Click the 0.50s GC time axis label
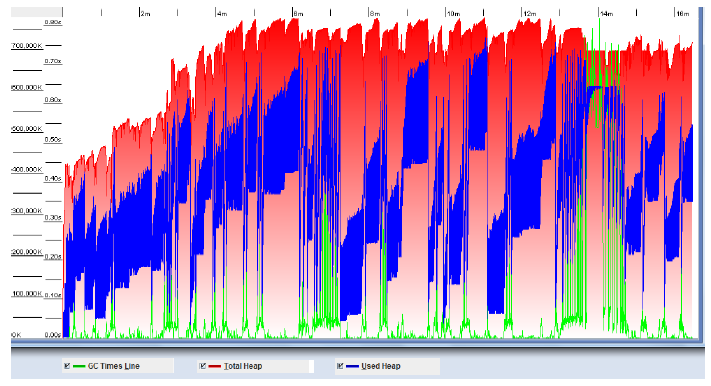Screen dimensions: 711x386 53,140
